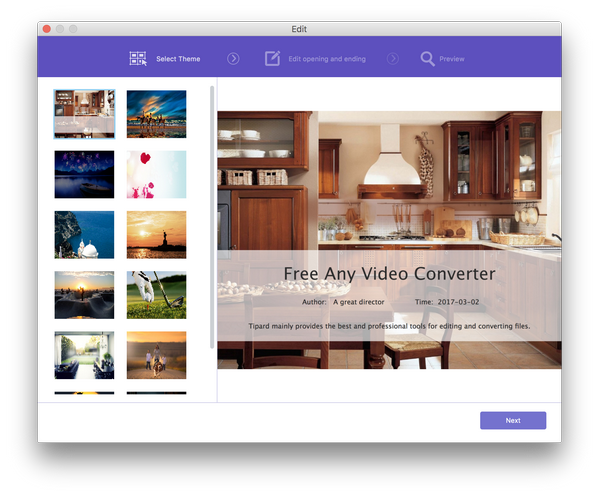Viewport: 599px width, 496px height.
Task: Choose the horse riders sunset theme
Action: [157, 114]
